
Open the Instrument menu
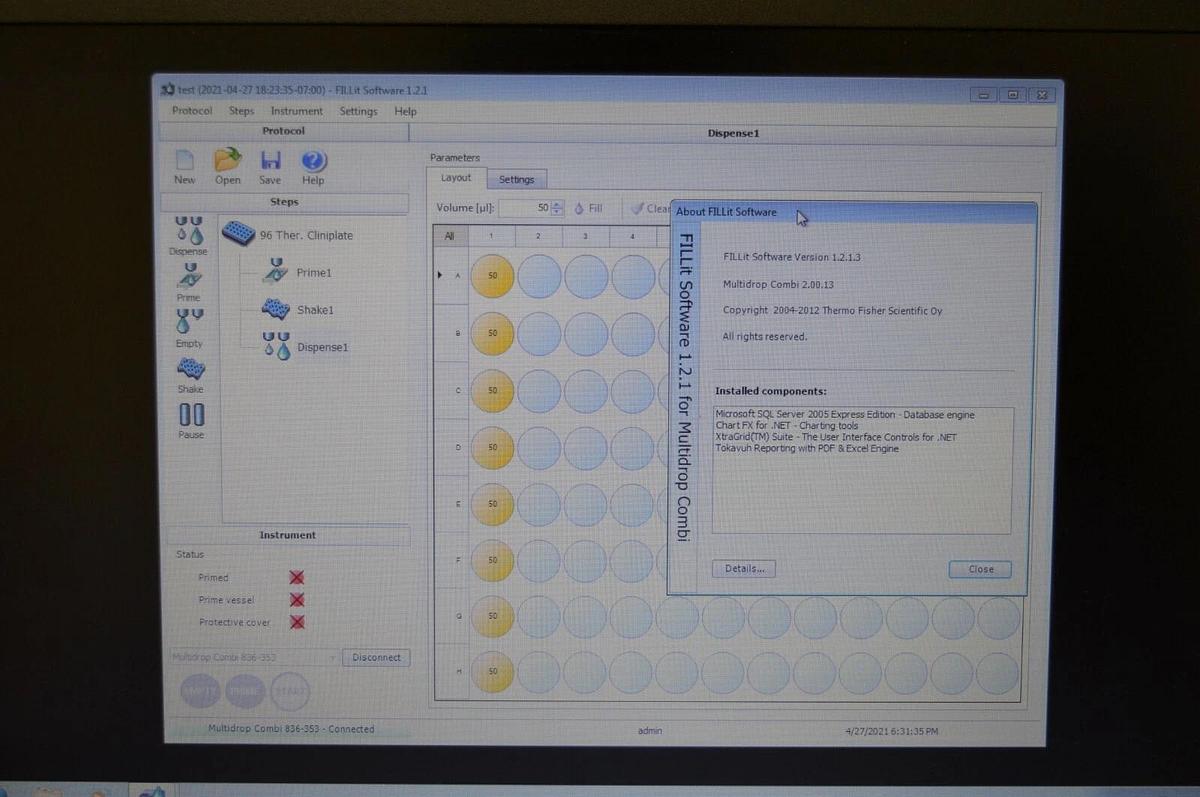[x=296, y=111]
